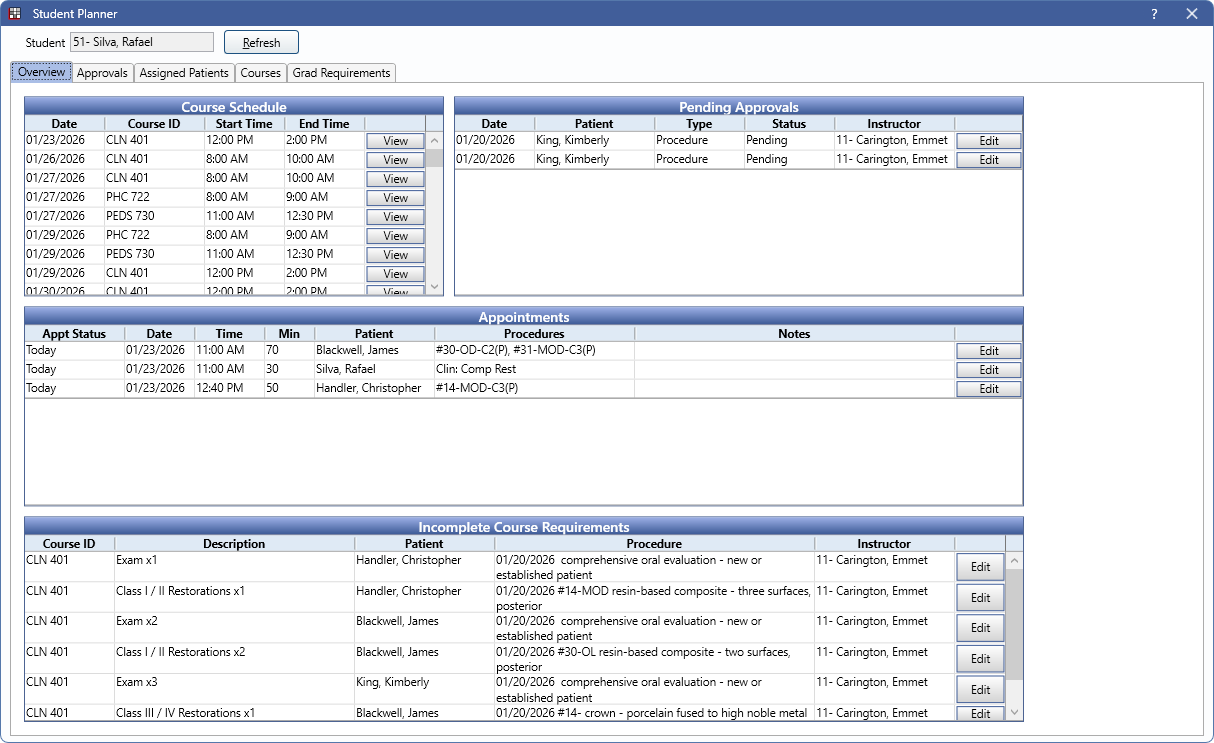This screenshot has height=743, width=1214.
Task: Sort Pending Approvals by Status column header
Action: [788, 124]
